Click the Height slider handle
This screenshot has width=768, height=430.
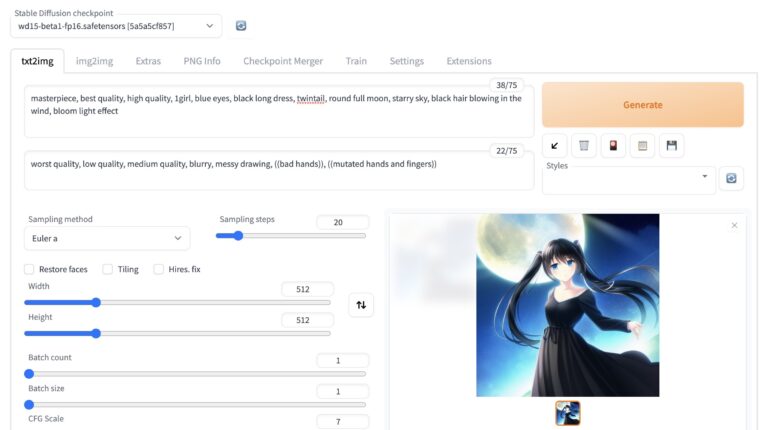coord(96,334)
